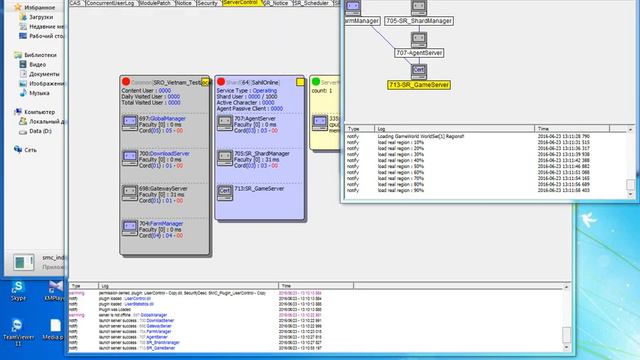Switch to the ConcurrentUserLog tab
The image size is (640, 360).
point(111,3)
